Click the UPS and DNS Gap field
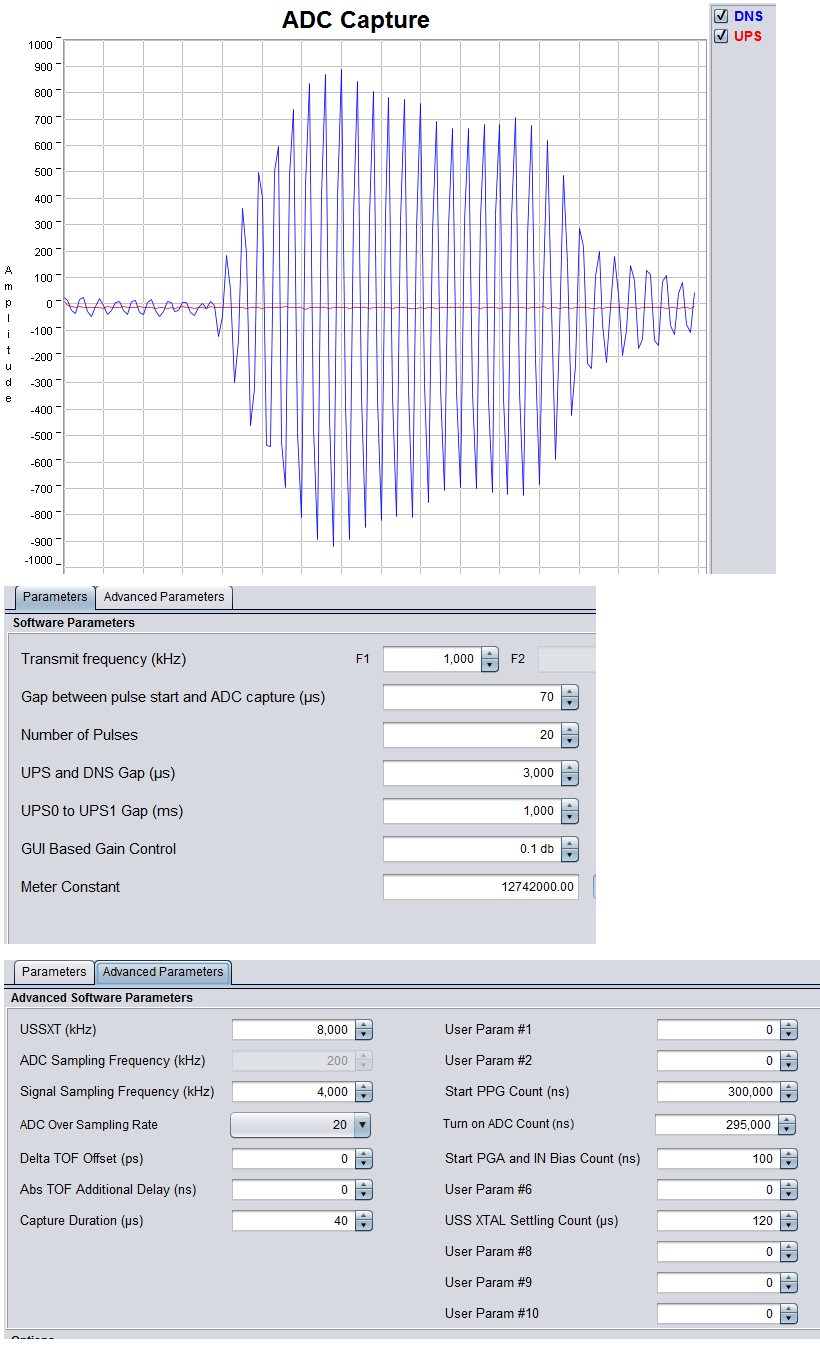This screenshot has width=820, height=1348. tap(471, 773)
